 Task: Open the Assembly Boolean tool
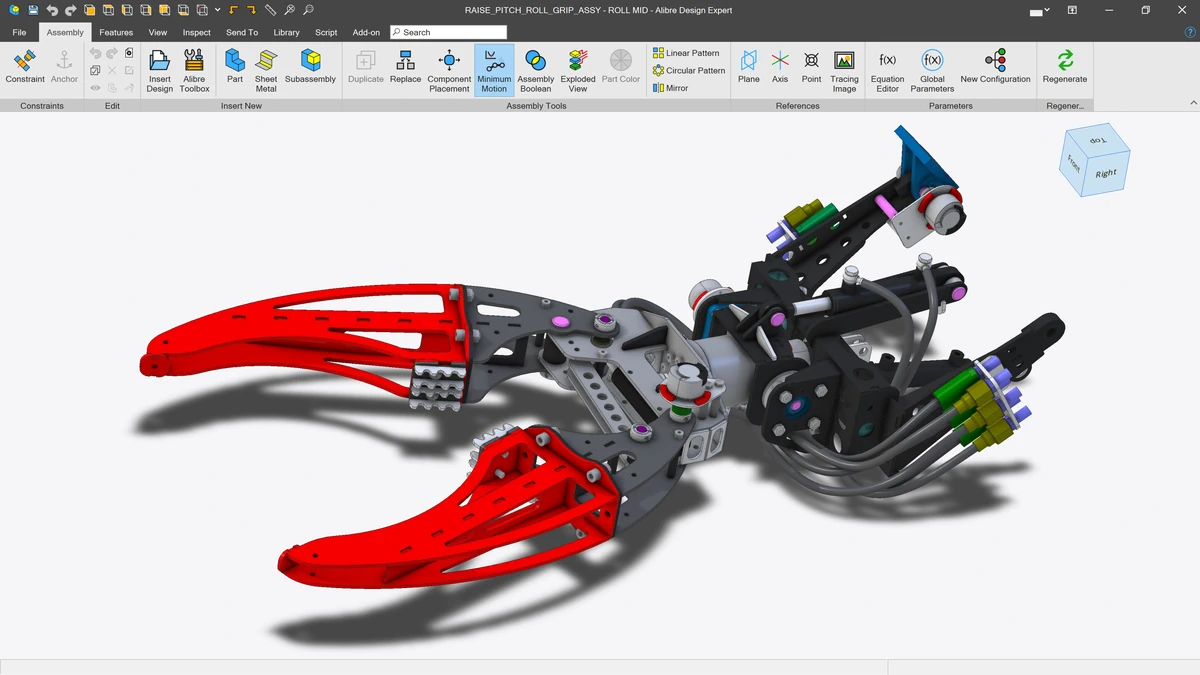coord(536,68)
